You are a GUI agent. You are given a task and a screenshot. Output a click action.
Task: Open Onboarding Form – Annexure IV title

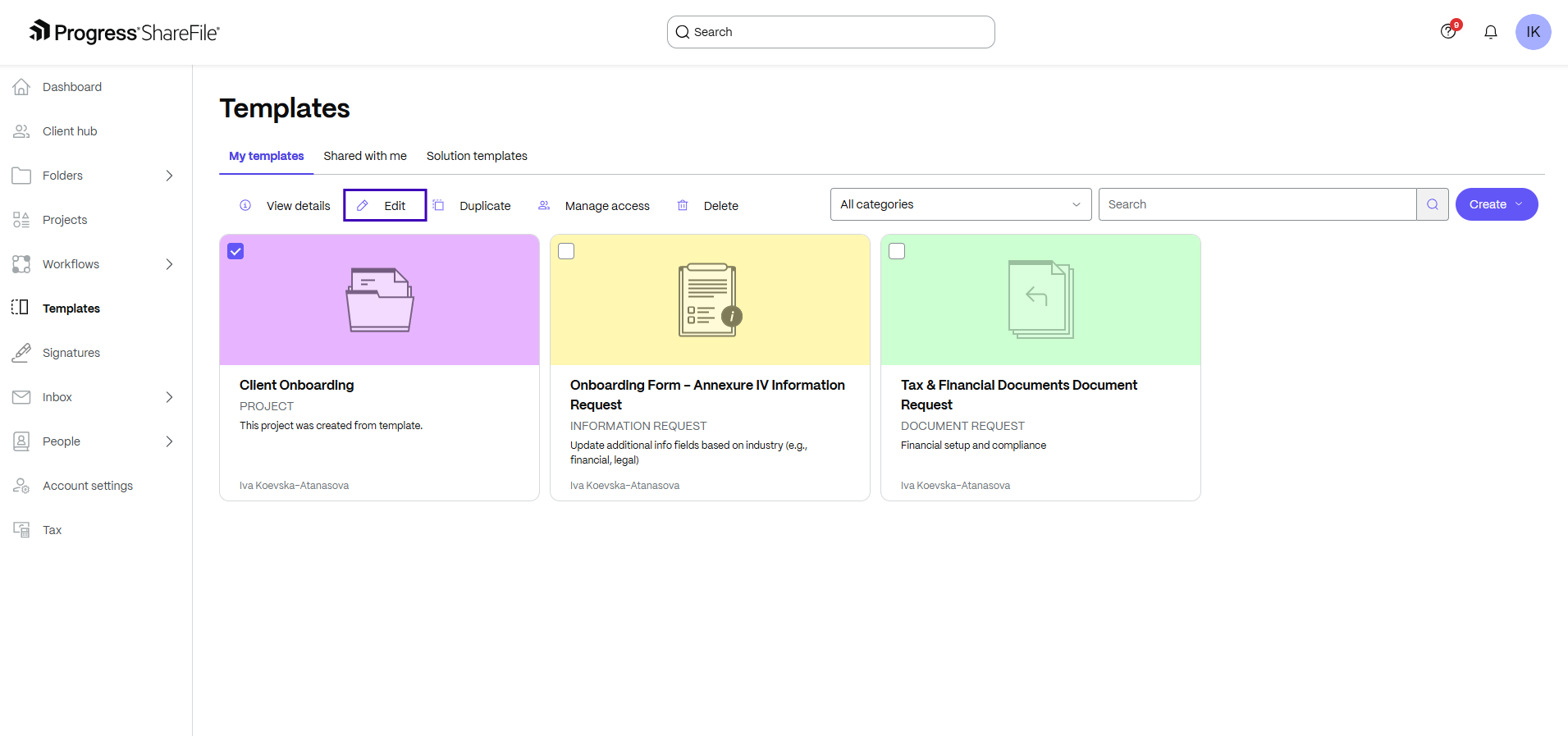[707, 395]
